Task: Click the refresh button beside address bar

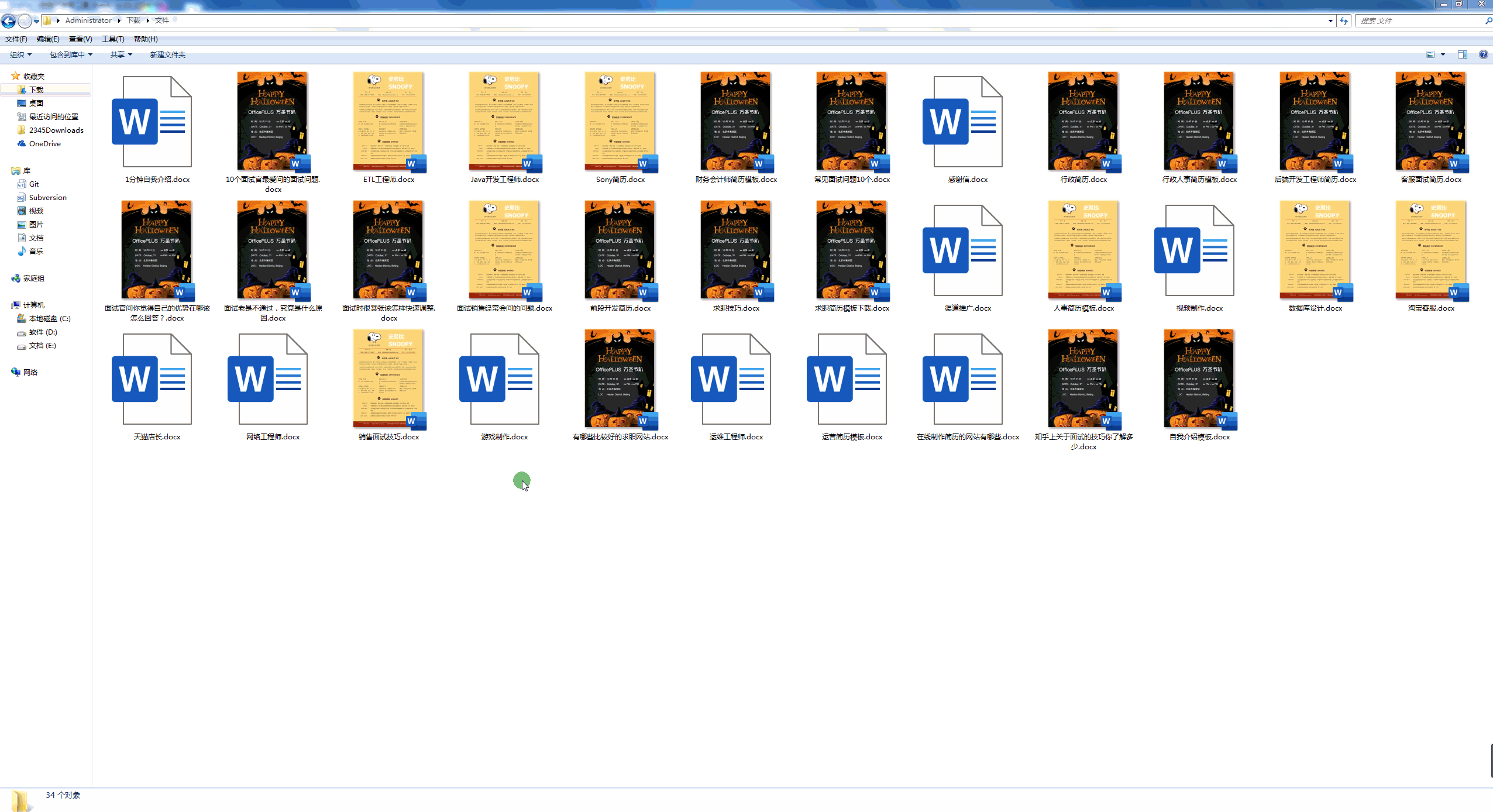Action: click(1344, 20)
